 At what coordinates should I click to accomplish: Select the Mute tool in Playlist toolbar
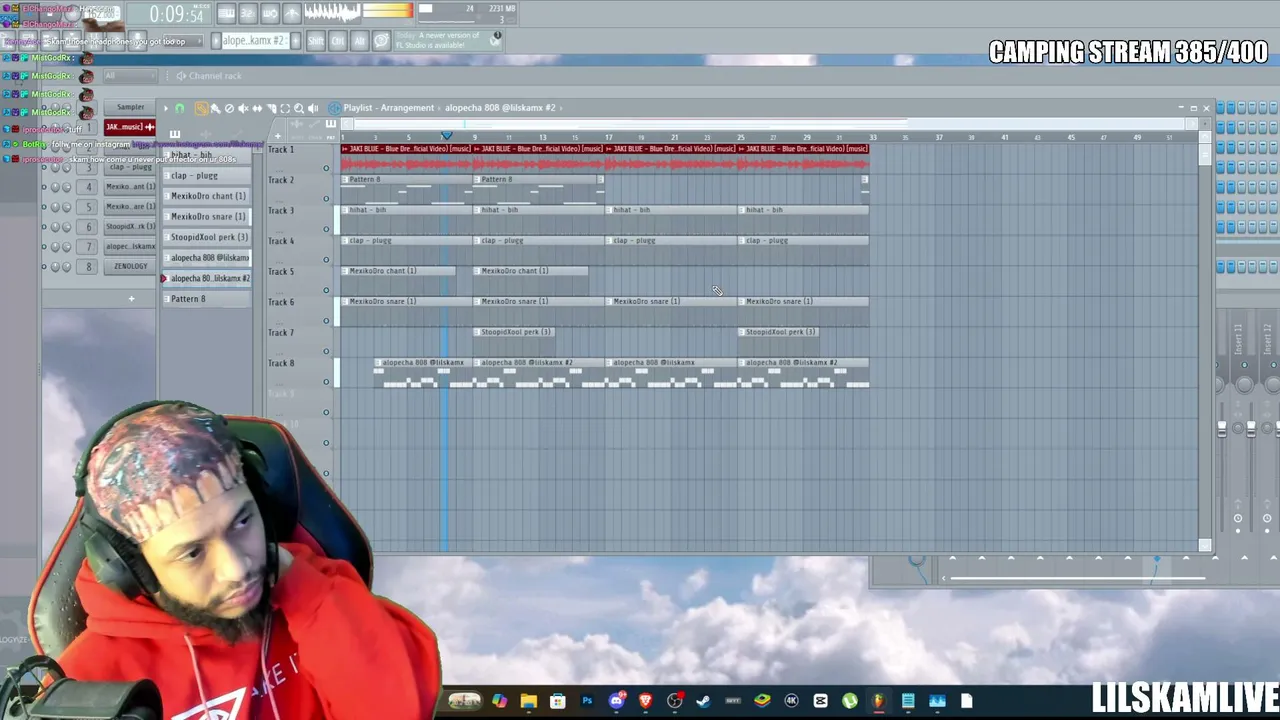243,108
